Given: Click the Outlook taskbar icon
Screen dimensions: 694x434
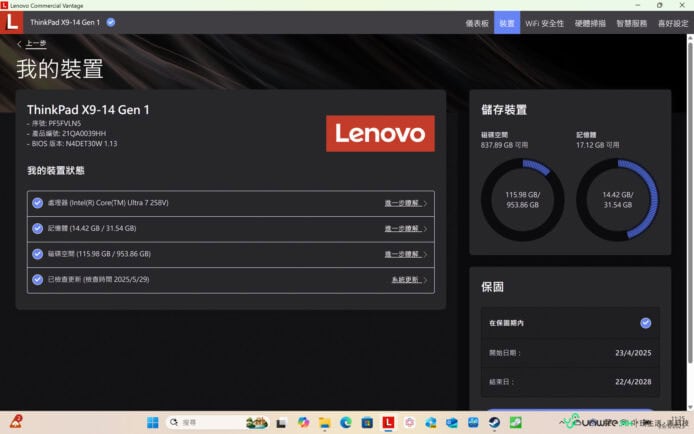Looking at the screenshot, I should [452, 423].
